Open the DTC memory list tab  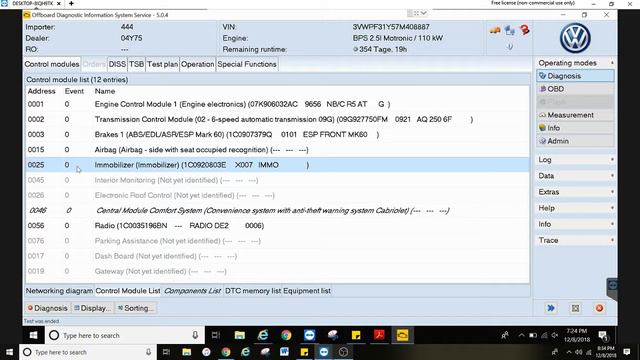click(253, 291)
